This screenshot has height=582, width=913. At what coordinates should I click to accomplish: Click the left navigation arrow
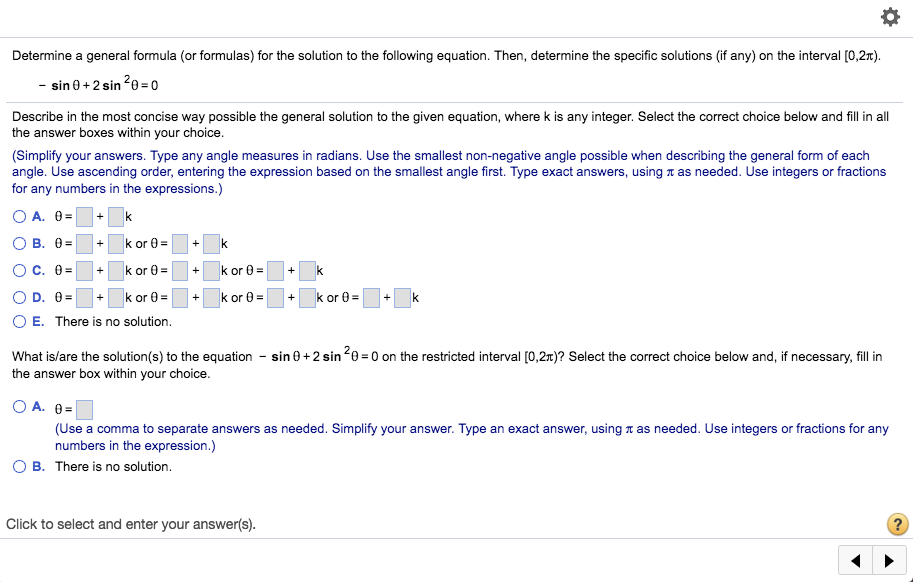click(x=855, y=560)
